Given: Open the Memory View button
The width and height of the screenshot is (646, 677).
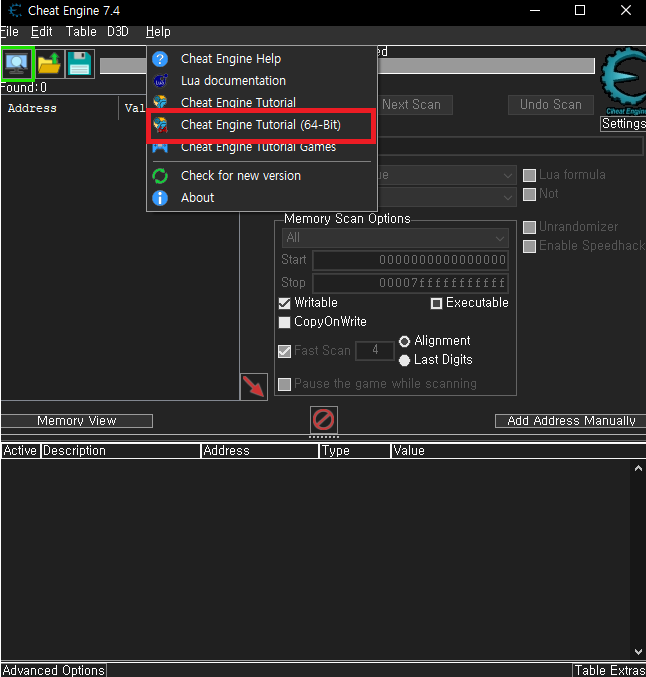Looking at the screenshot, I should (x=77, y=421).
